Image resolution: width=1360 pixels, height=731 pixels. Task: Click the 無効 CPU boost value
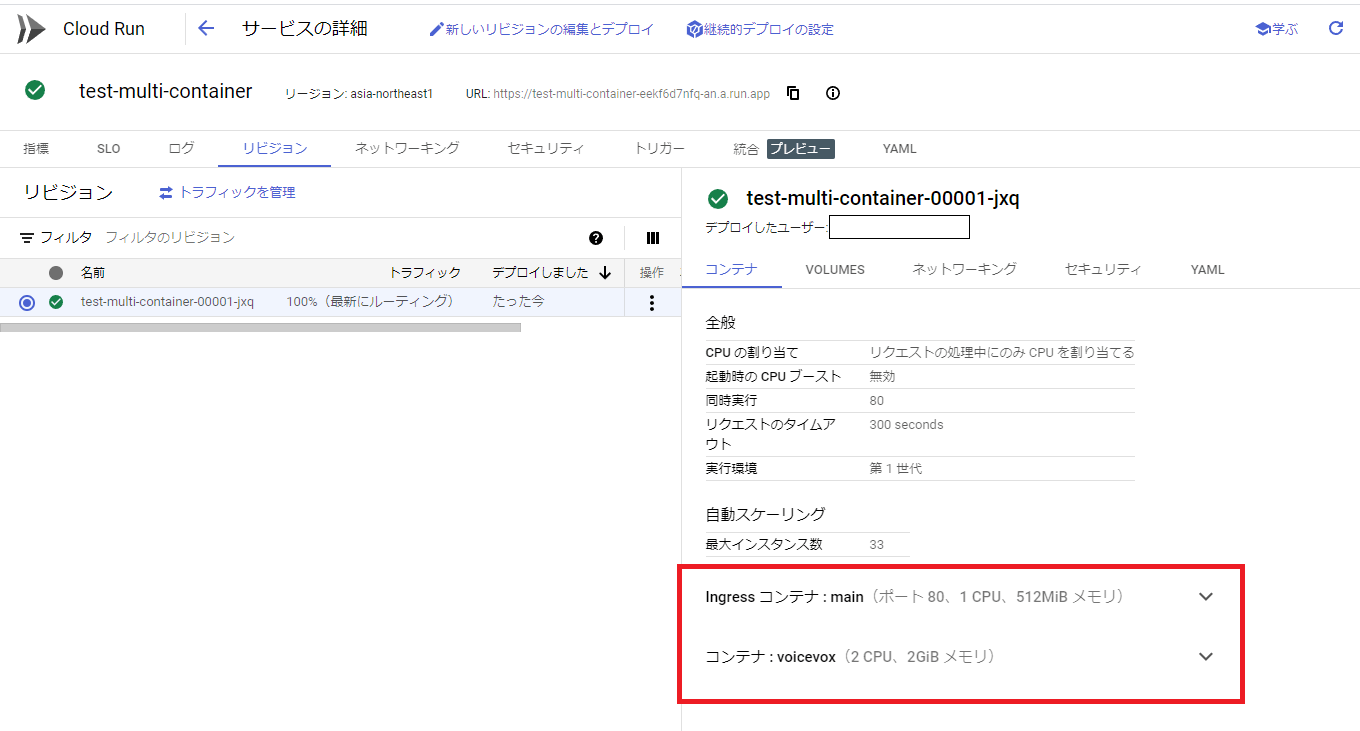tap(883, 377)
